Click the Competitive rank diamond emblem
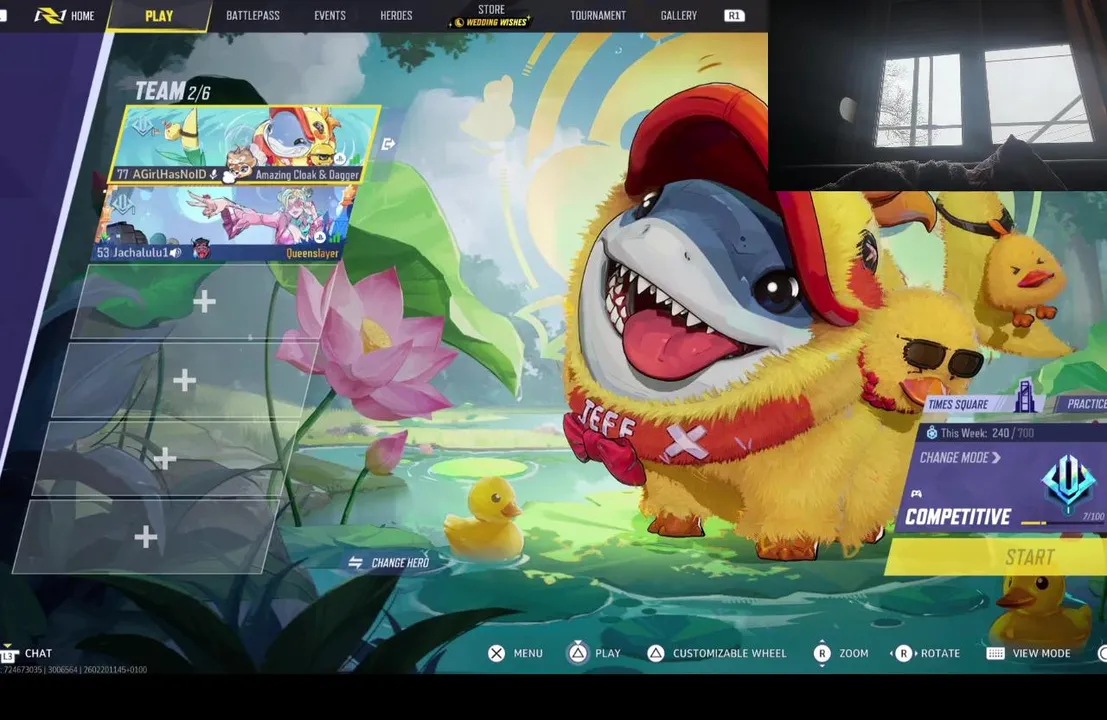This screenshot has height=720, width=1107. pyautogui.click(x=1069, y=481)
